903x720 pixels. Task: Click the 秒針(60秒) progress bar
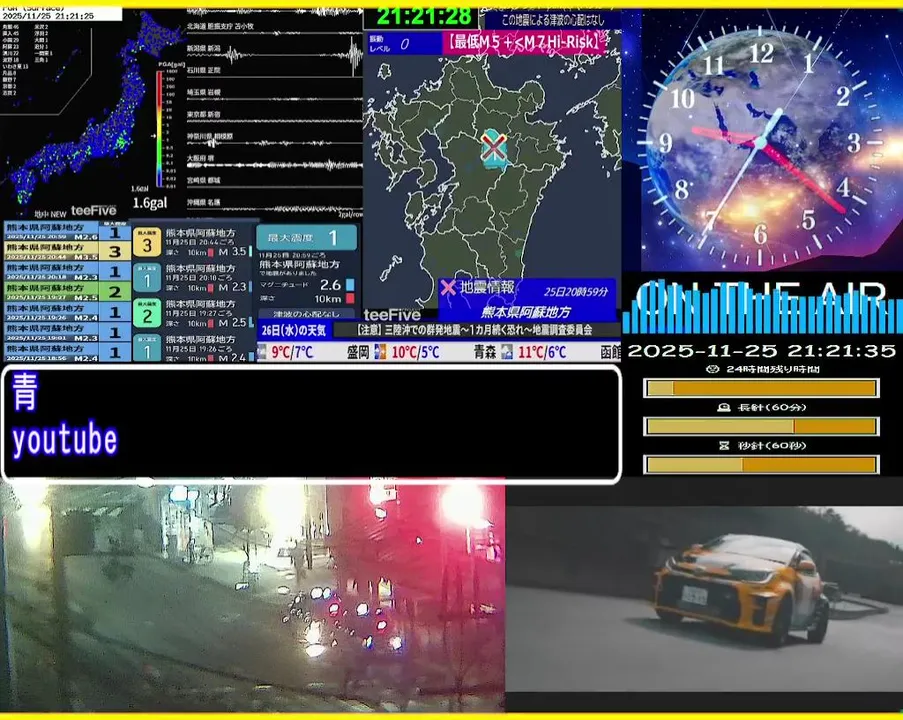pos(761,464)
